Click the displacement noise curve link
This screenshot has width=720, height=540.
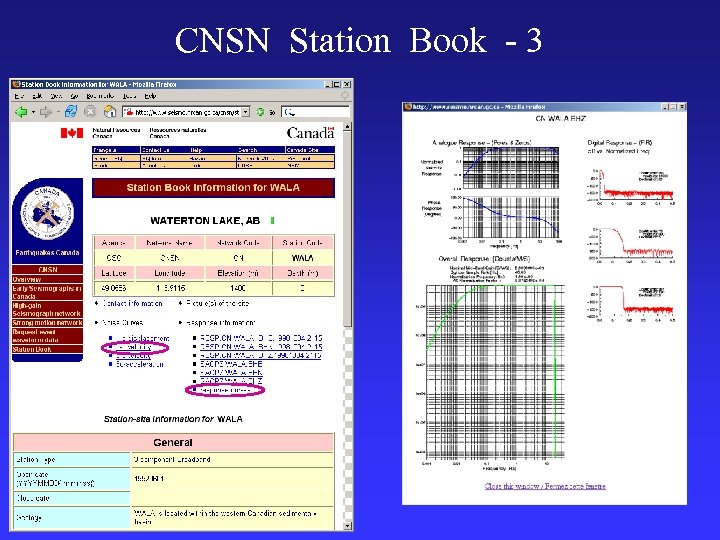[142, 338]
